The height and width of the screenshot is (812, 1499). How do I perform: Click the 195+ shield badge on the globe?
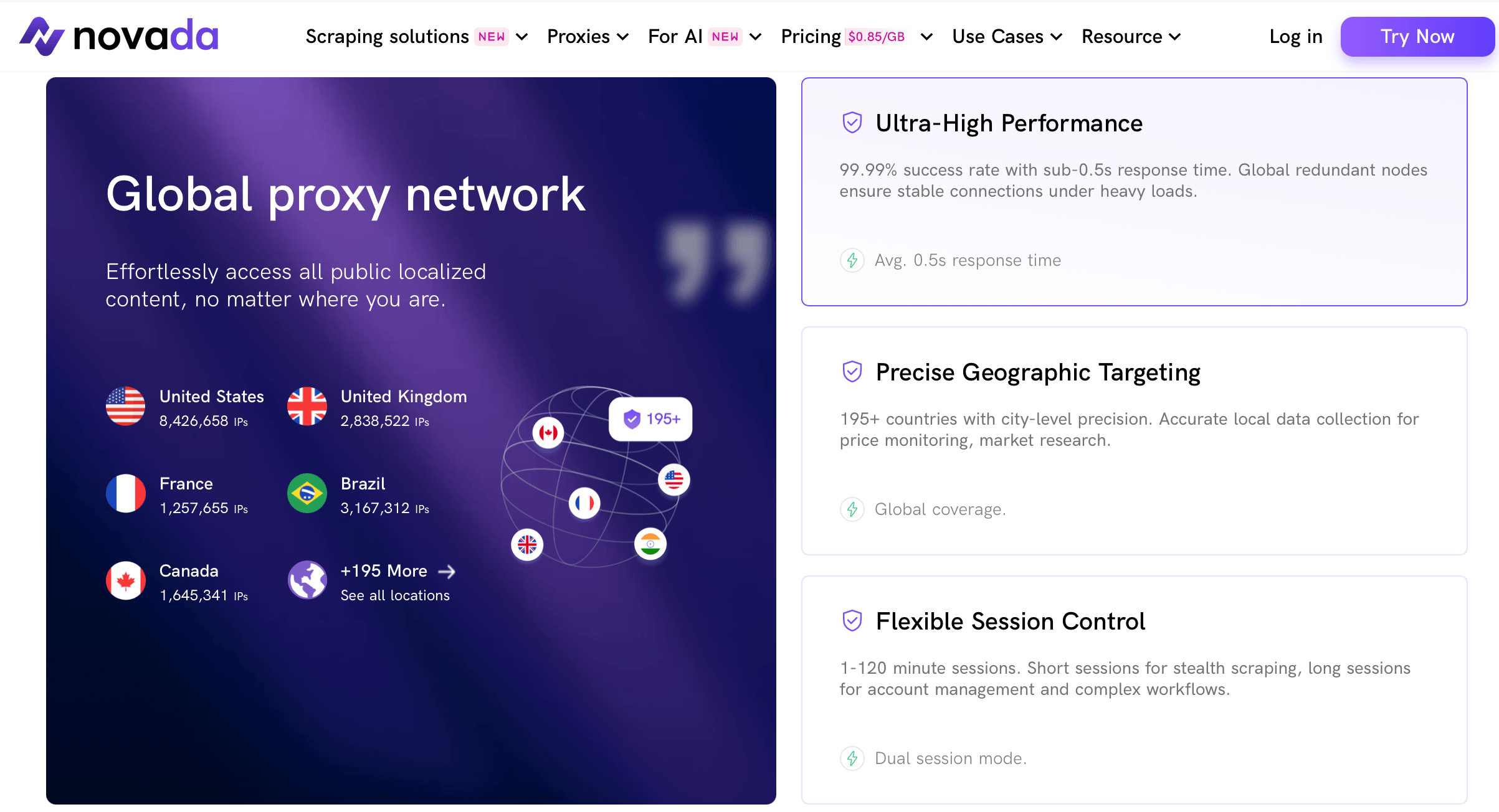650,419
